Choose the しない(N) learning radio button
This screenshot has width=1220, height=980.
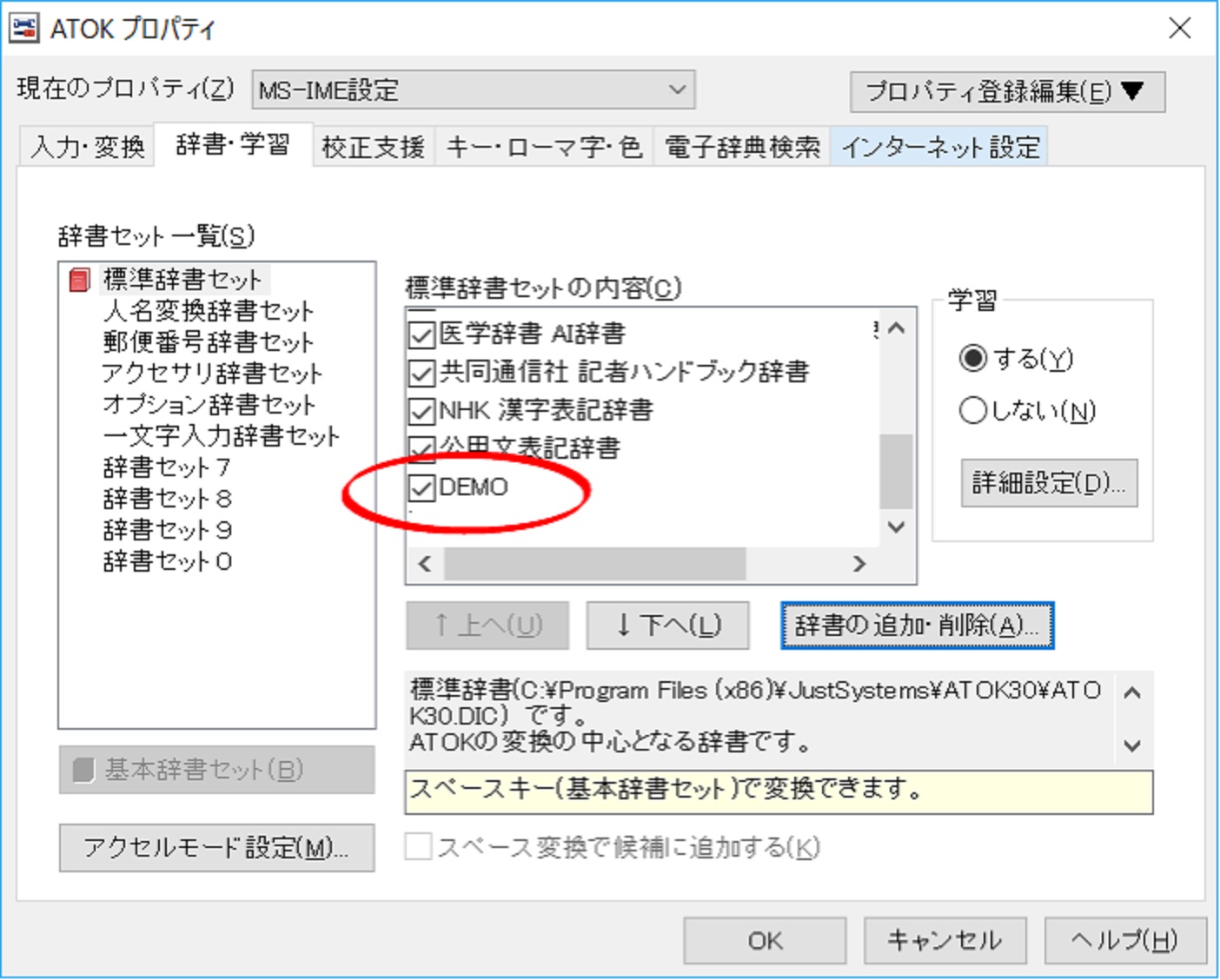coord(972,410)
